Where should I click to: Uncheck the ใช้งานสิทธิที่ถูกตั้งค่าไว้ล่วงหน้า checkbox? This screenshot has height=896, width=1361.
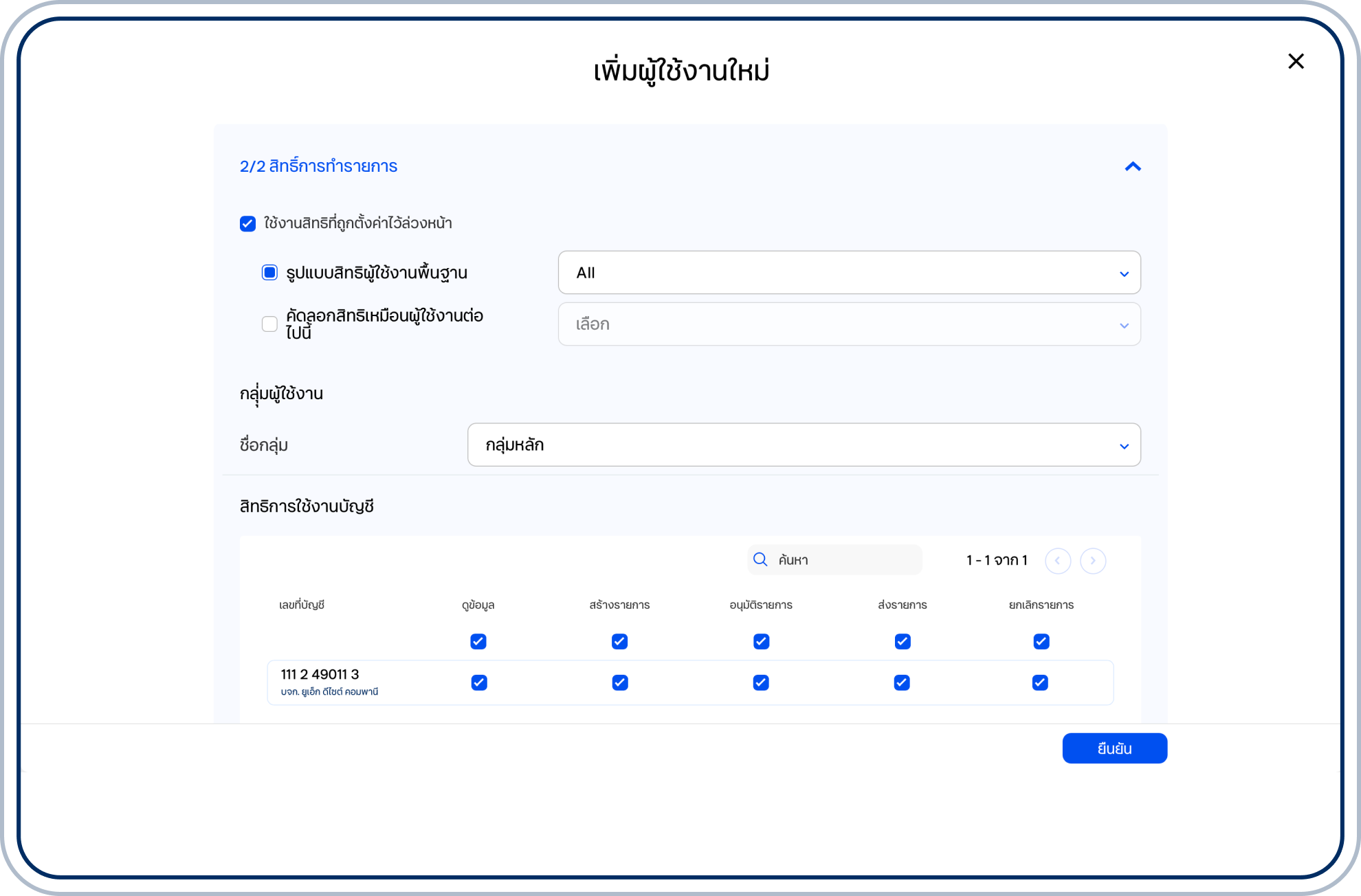tap(247, 223)
